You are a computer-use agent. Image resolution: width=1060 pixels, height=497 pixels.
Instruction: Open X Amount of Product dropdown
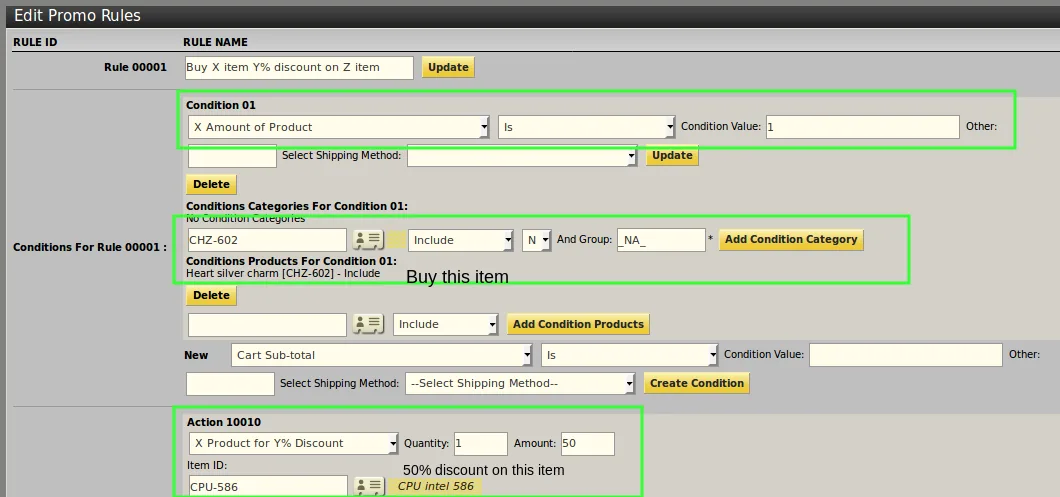tap(339, 126)
